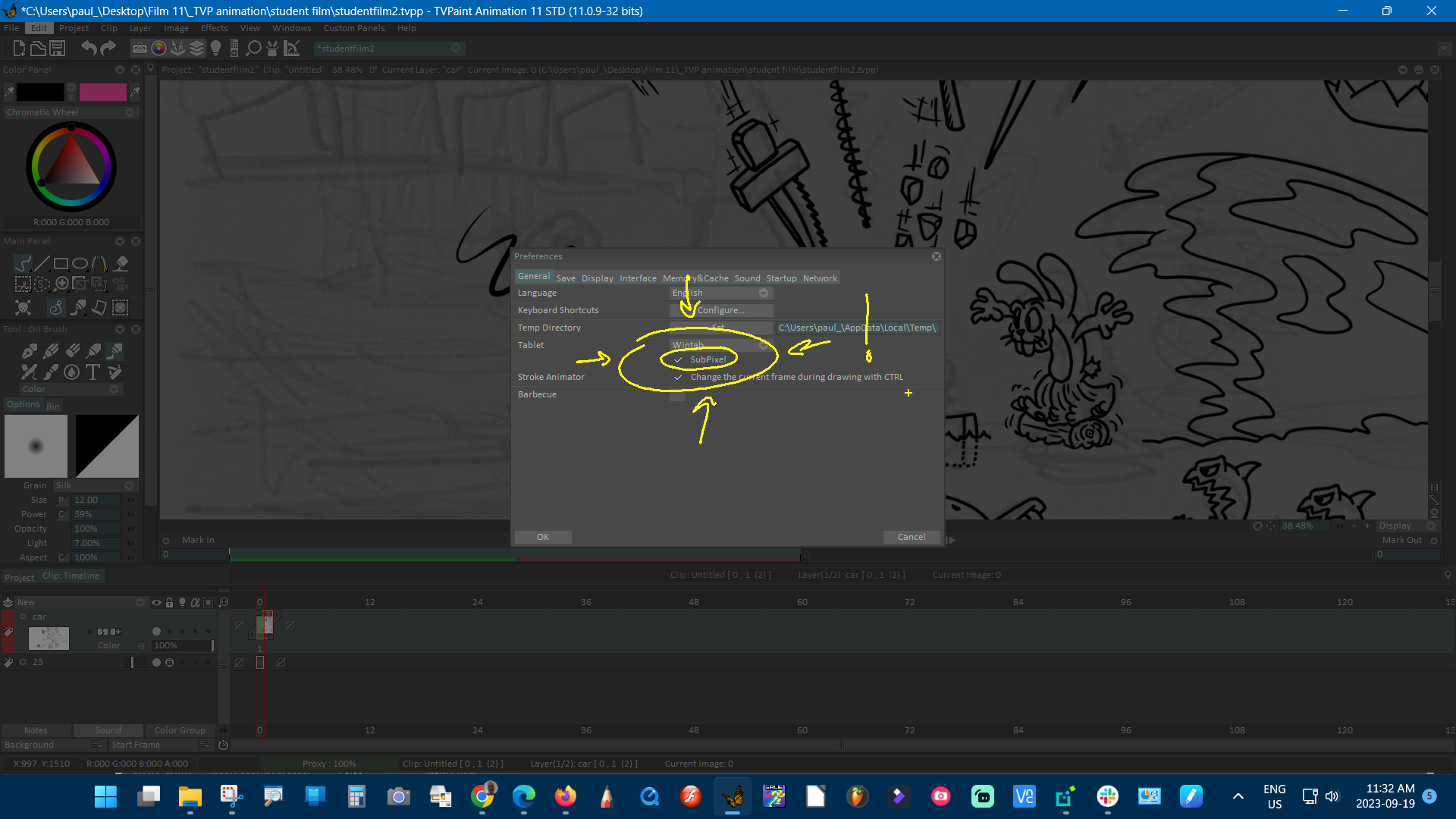1456x819 pixels.
Task: Click the New Layer stack icon in timeline
Action: coord(8,602)
